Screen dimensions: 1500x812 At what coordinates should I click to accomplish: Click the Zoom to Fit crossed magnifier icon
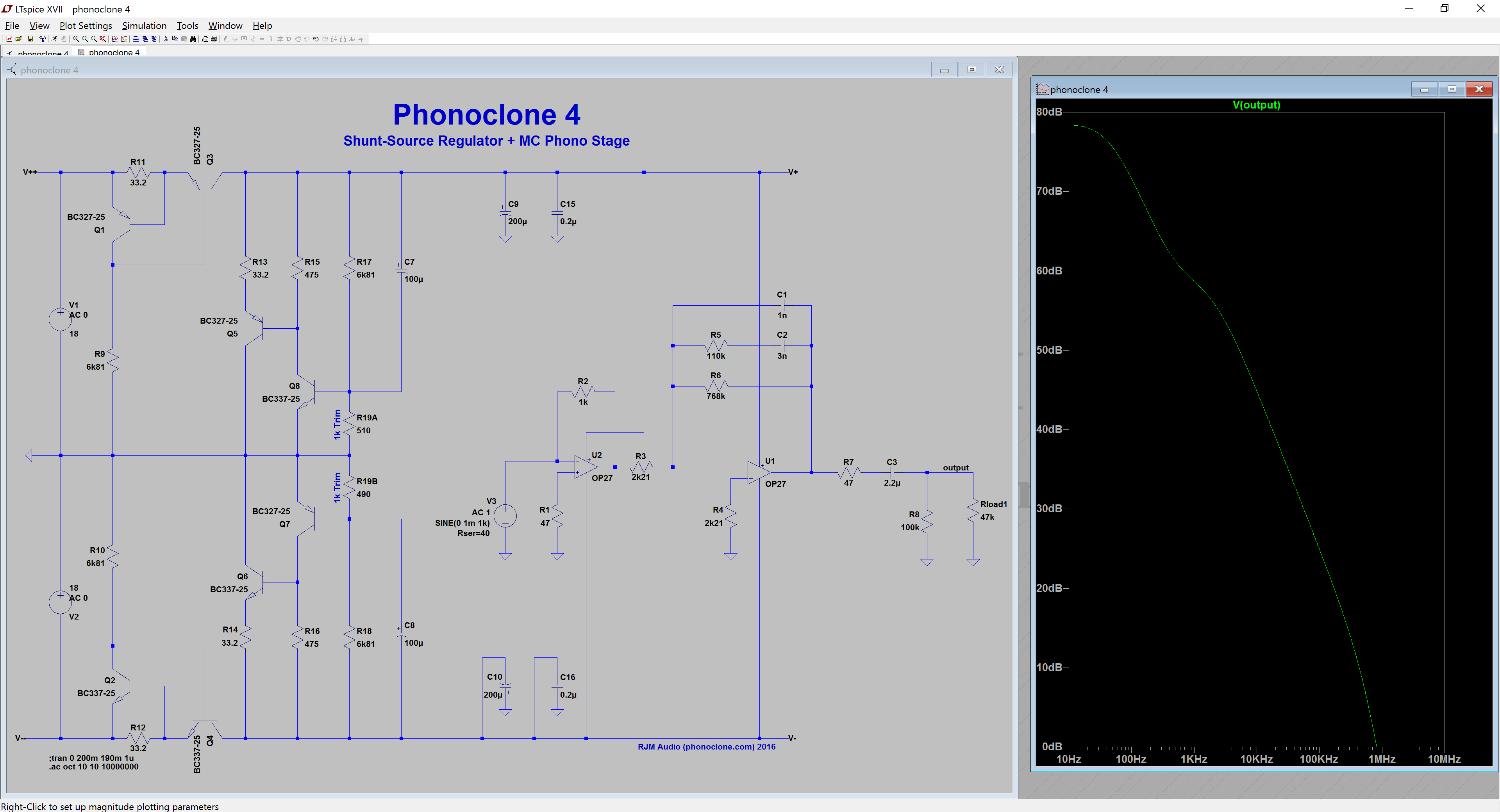(102, 39)
